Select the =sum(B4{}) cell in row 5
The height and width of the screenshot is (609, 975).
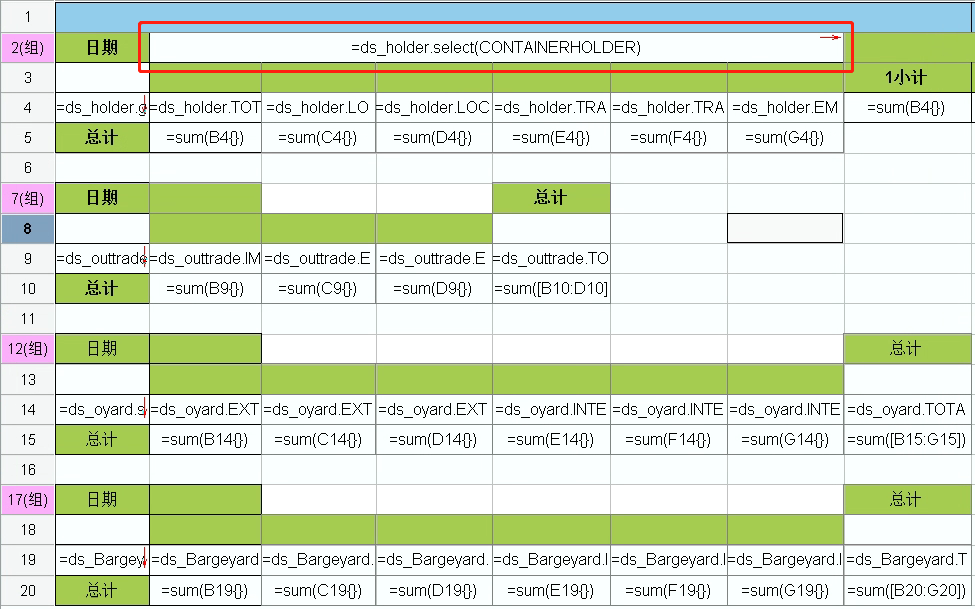point(205,137)
